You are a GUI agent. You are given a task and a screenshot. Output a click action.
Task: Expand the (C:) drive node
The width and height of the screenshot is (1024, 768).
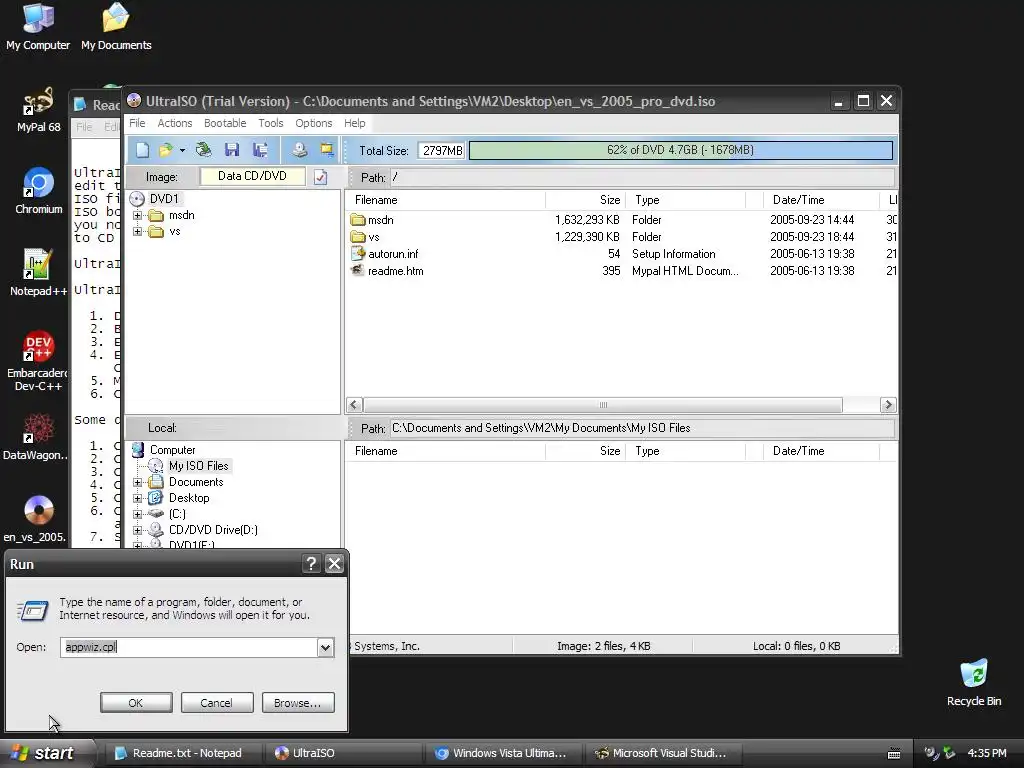(137, 514)
